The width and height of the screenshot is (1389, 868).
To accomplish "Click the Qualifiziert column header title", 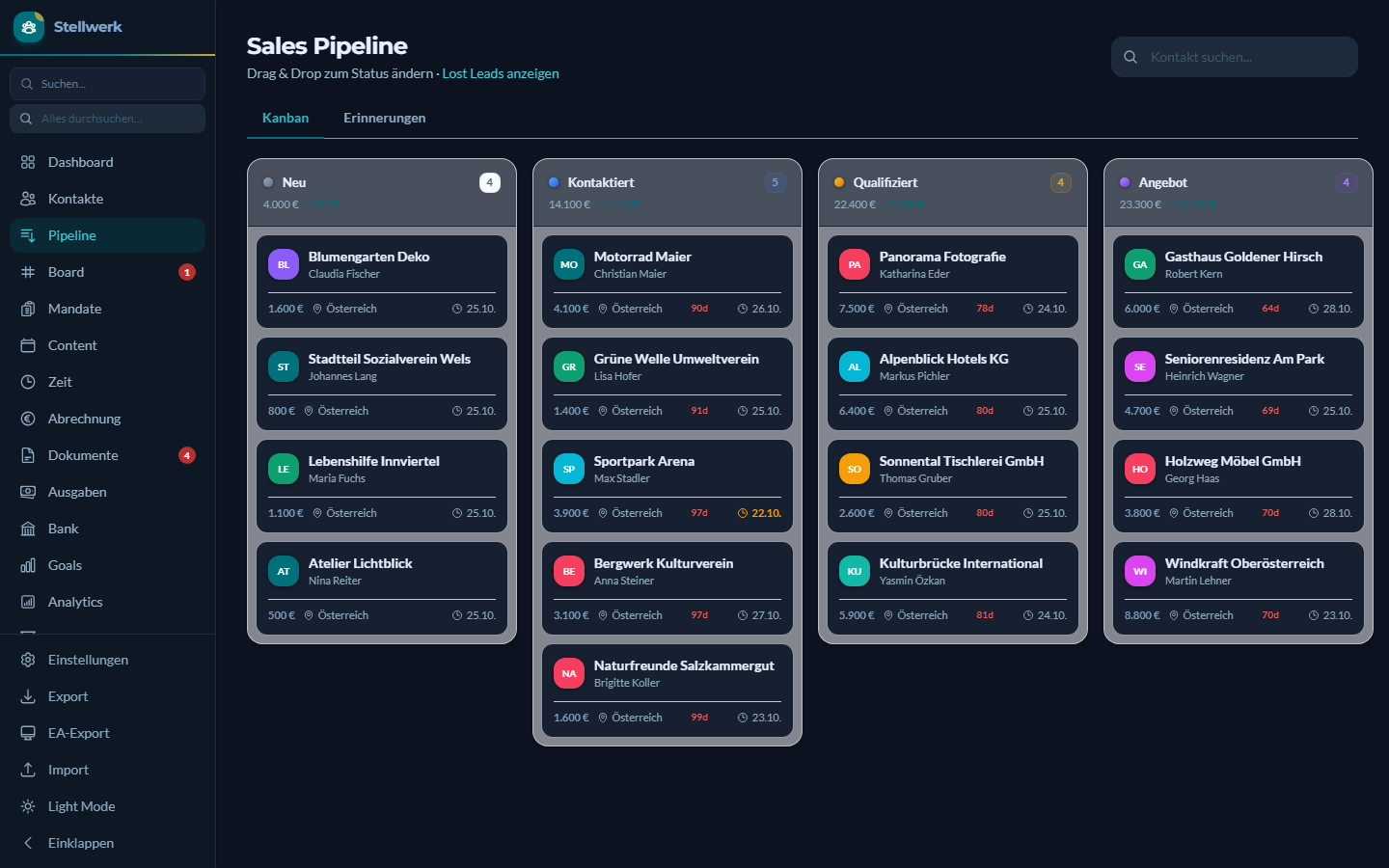I will pyautogui.click(x=885, y=182).
